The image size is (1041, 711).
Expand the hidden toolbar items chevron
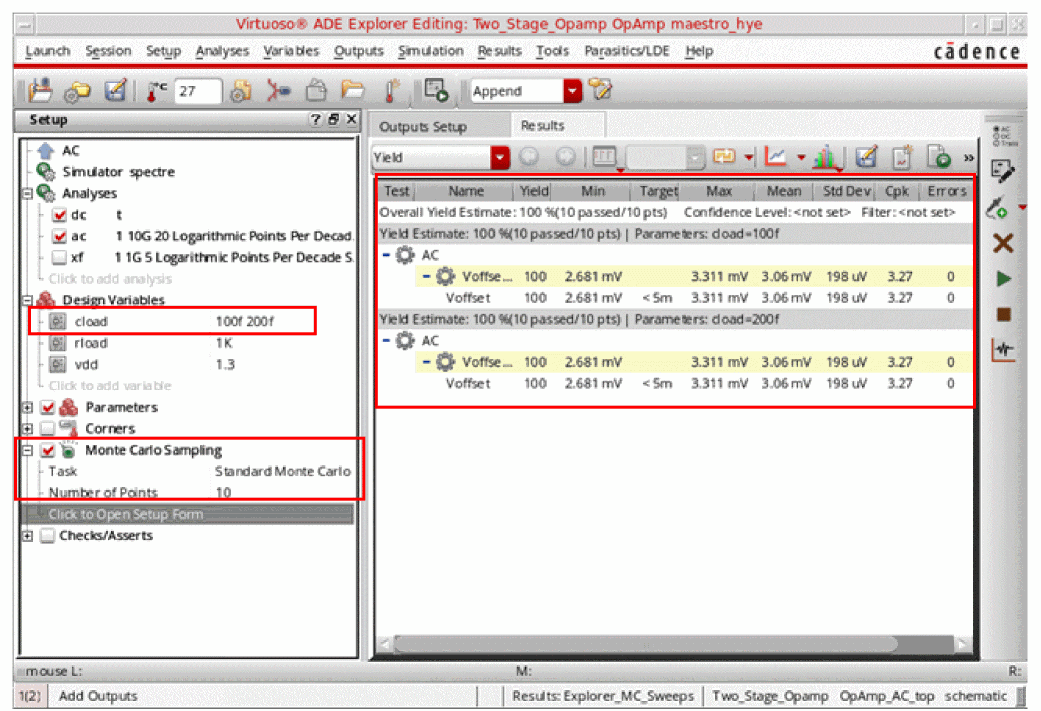click(x=969, y=158)
